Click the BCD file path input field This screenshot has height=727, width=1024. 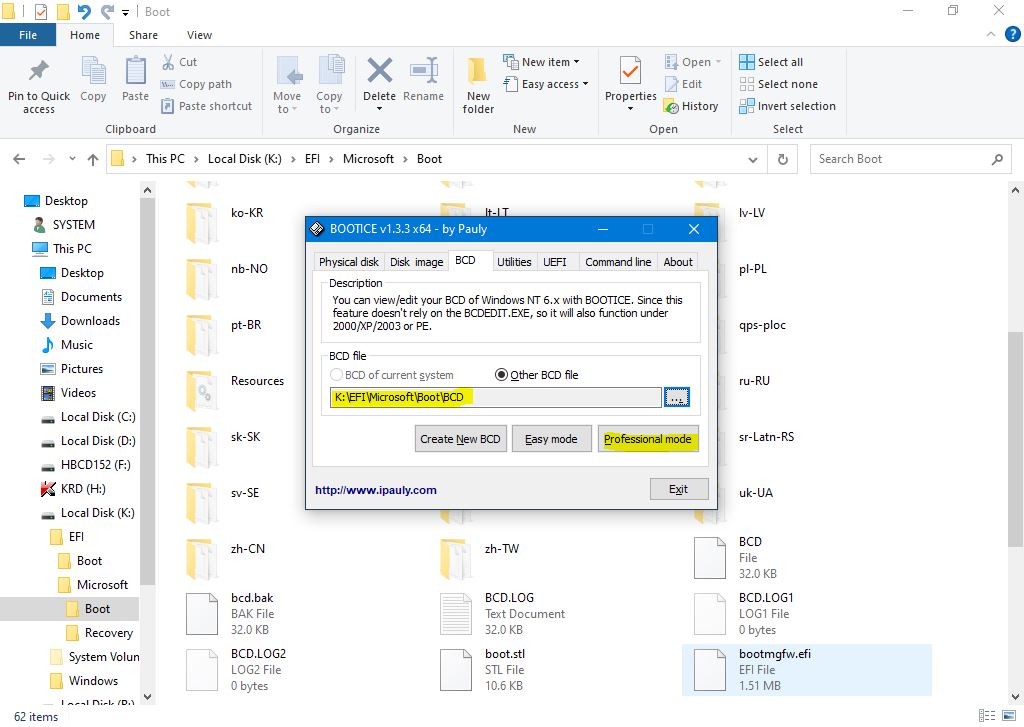(x=495, y=398)
